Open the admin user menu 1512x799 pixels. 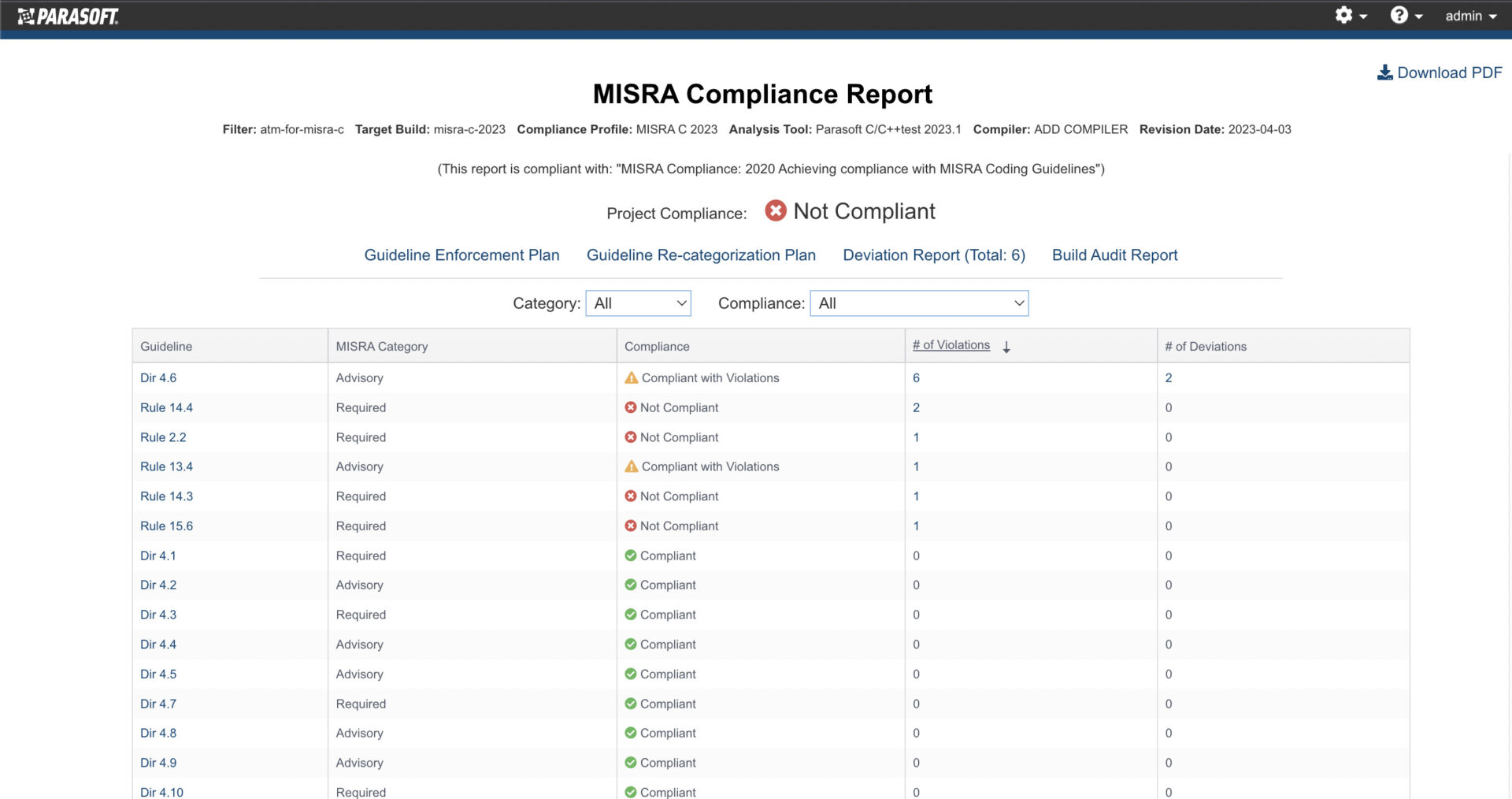point(1470,16)
